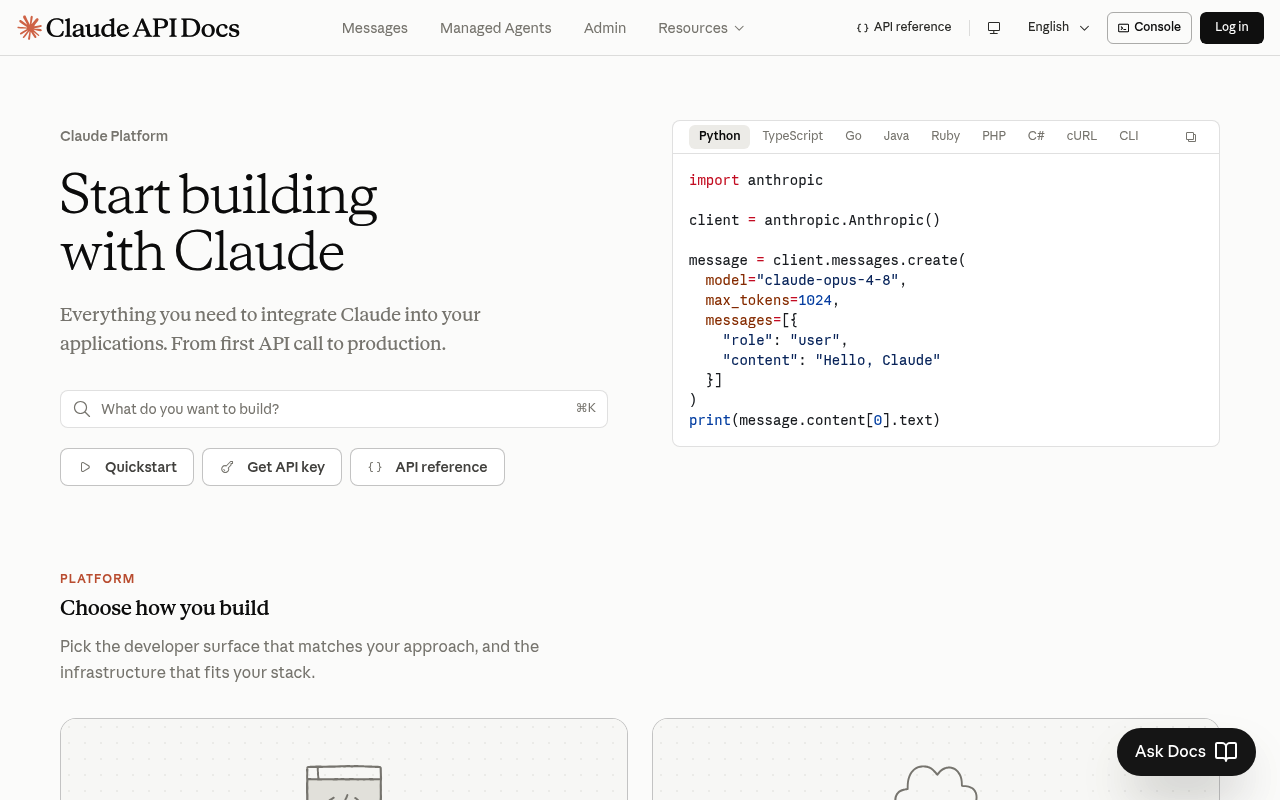Switch to the CLI code tab

[x=1129, y=136]
